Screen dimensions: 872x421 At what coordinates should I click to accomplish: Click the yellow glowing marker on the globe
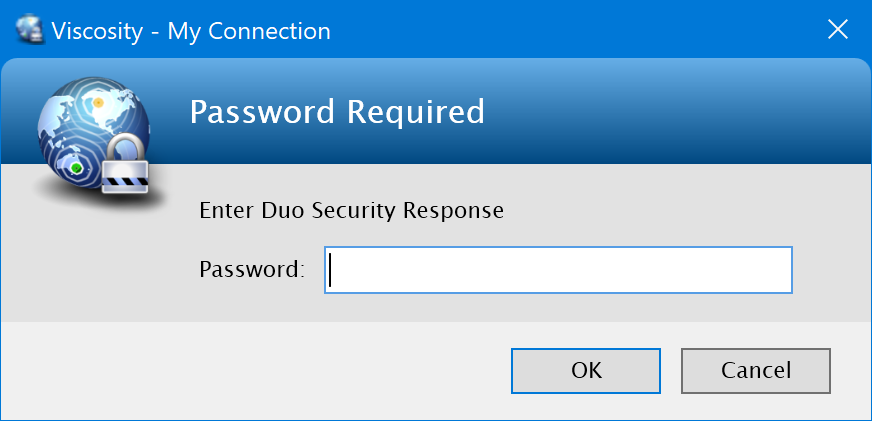(99, 101)
